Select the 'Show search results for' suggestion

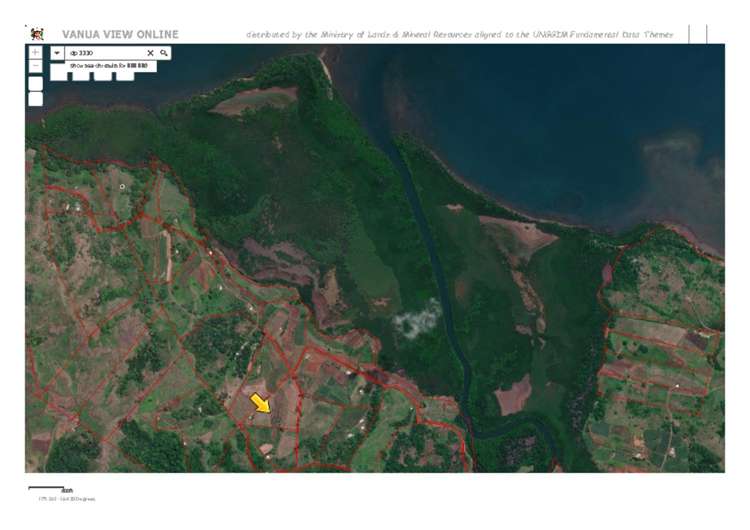point(111,66)
